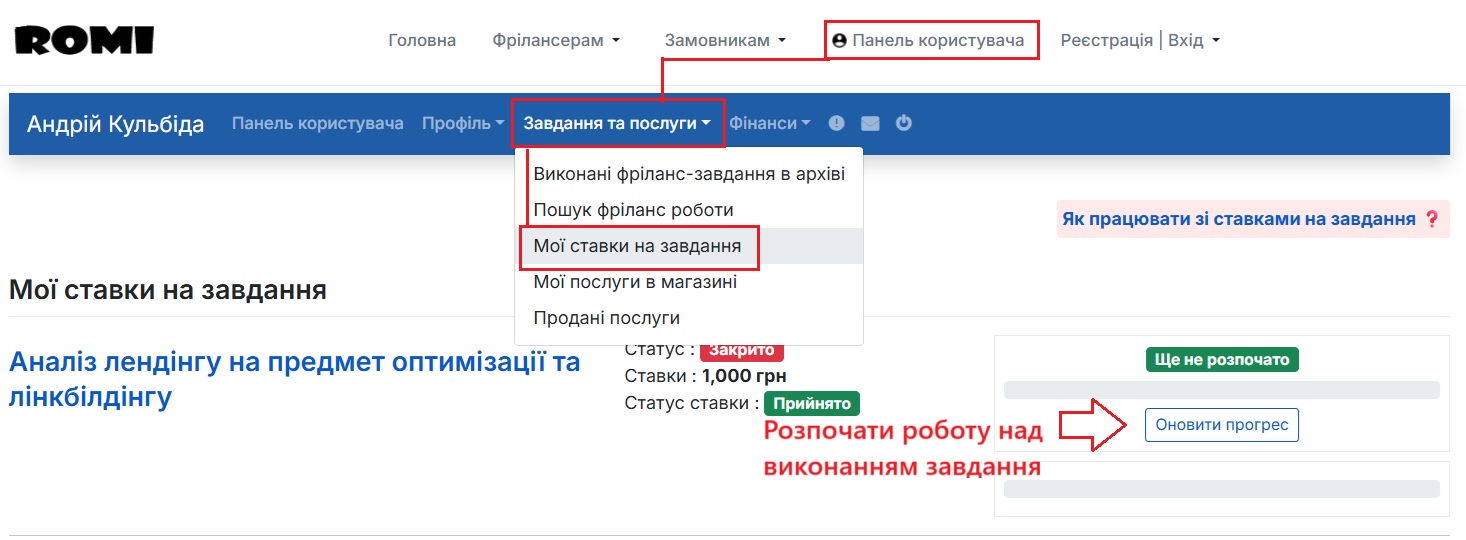Open the messages envelope icon
This screenshot has width=1466, height=540.
pyautogui.click(x=870, y=123)
